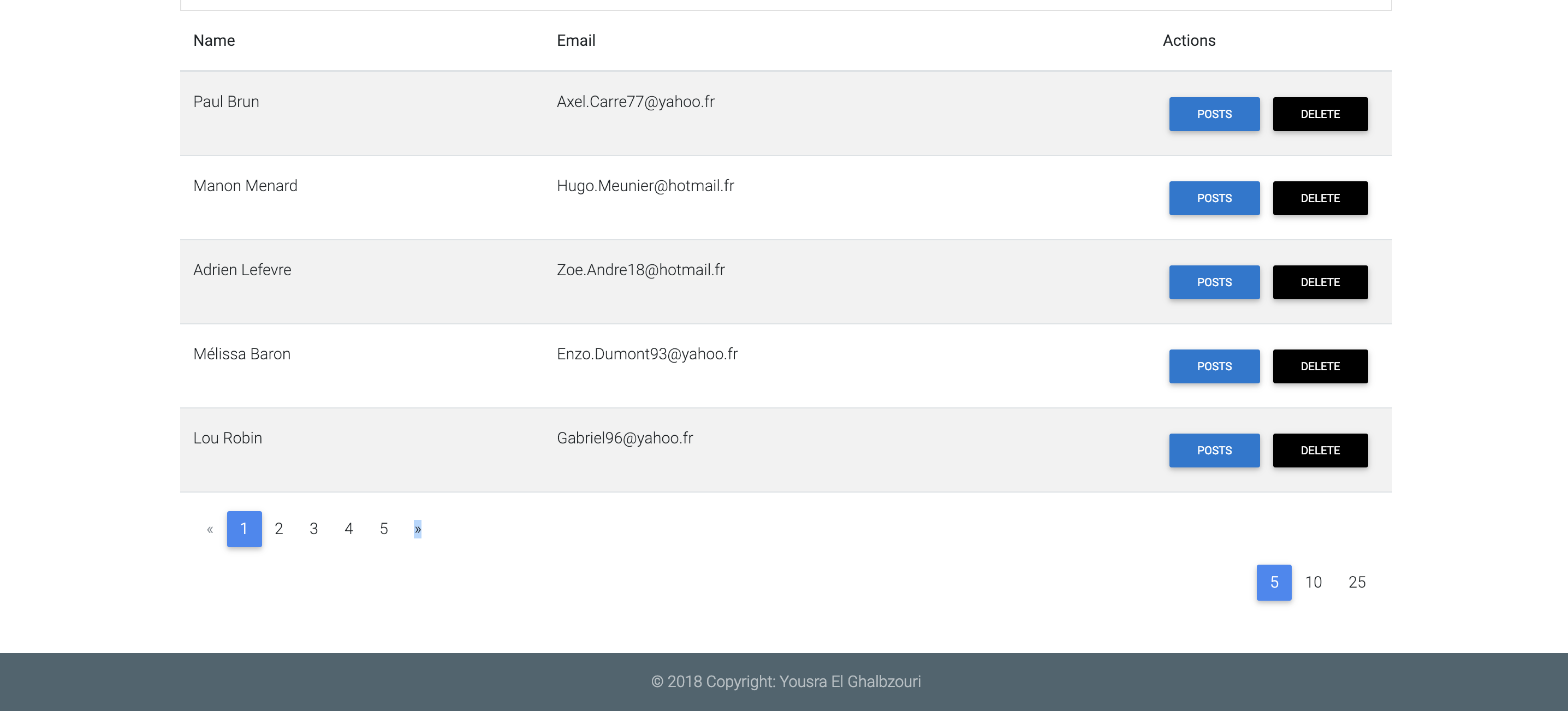The width and height of the screenshot is (1568, 711).
Task: Delete the user Manon Menard
Action: coord(1320,198)
